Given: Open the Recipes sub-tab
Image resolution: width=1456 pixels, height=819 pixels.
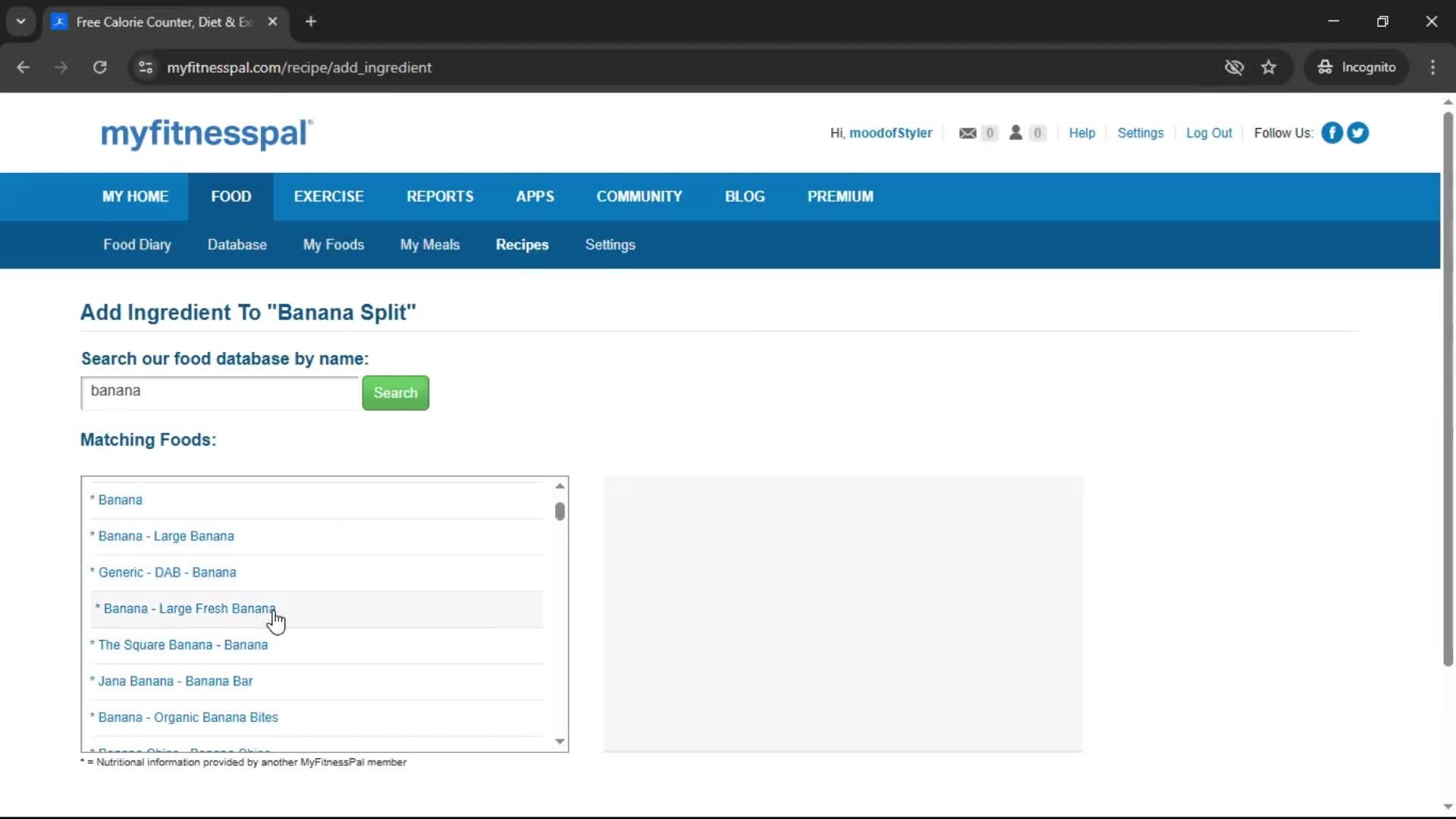Looking at the screenshot, I should (522, 245).
